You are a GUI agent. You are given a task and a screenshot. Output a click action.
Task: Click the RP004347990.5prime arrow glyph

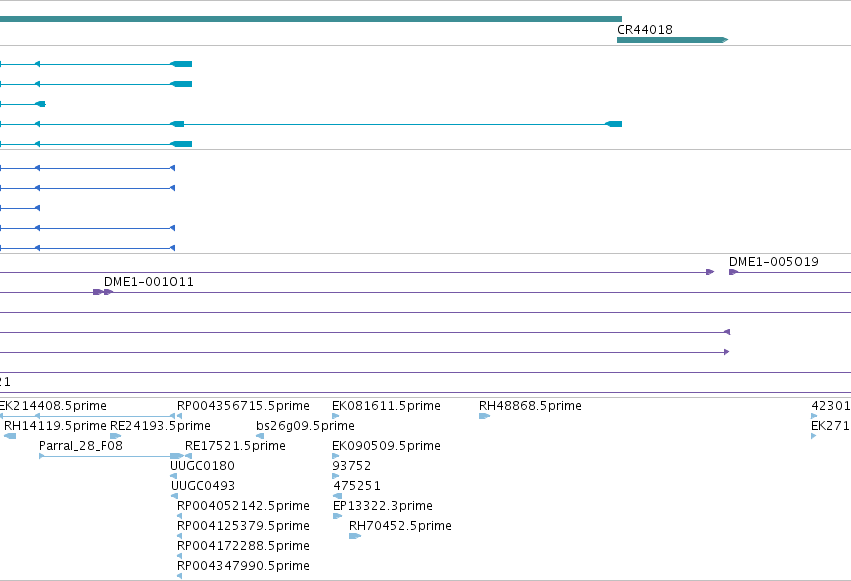click(179, 576)
